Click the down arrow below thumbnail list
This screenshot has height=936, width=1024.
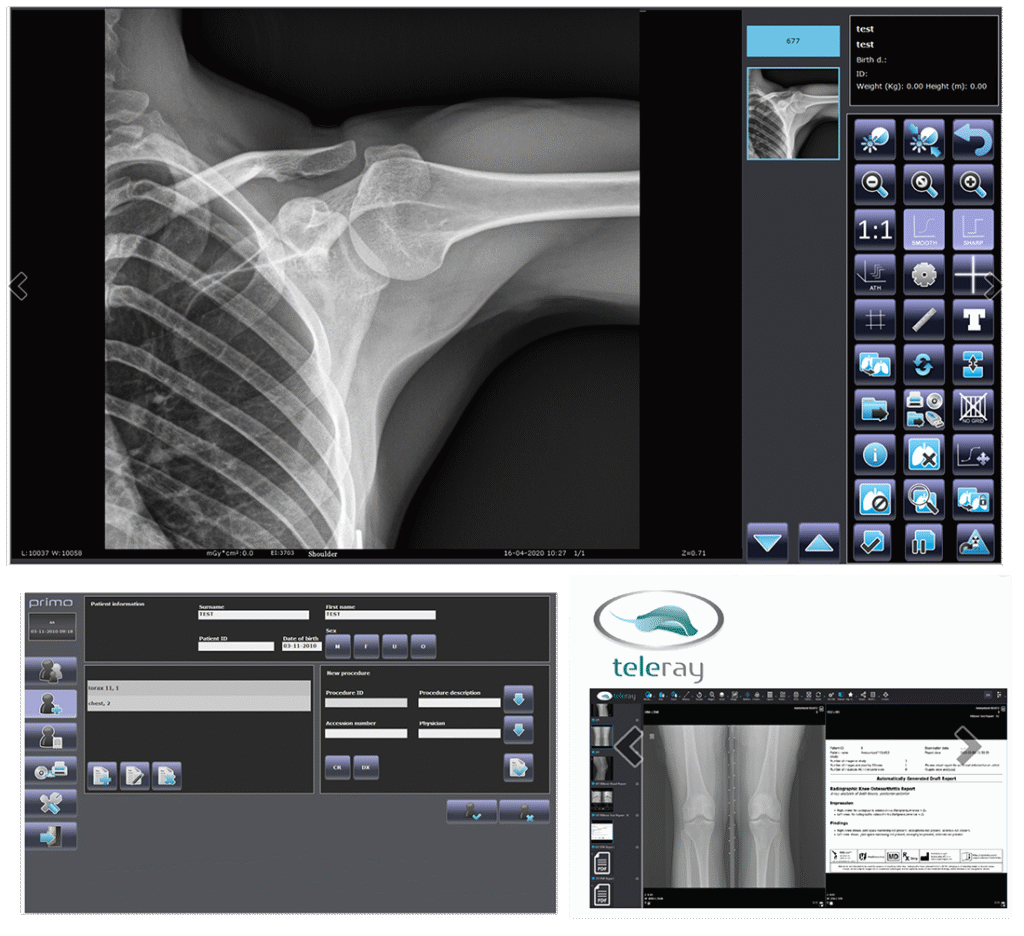pyautogui.click(x=768, y=543)
